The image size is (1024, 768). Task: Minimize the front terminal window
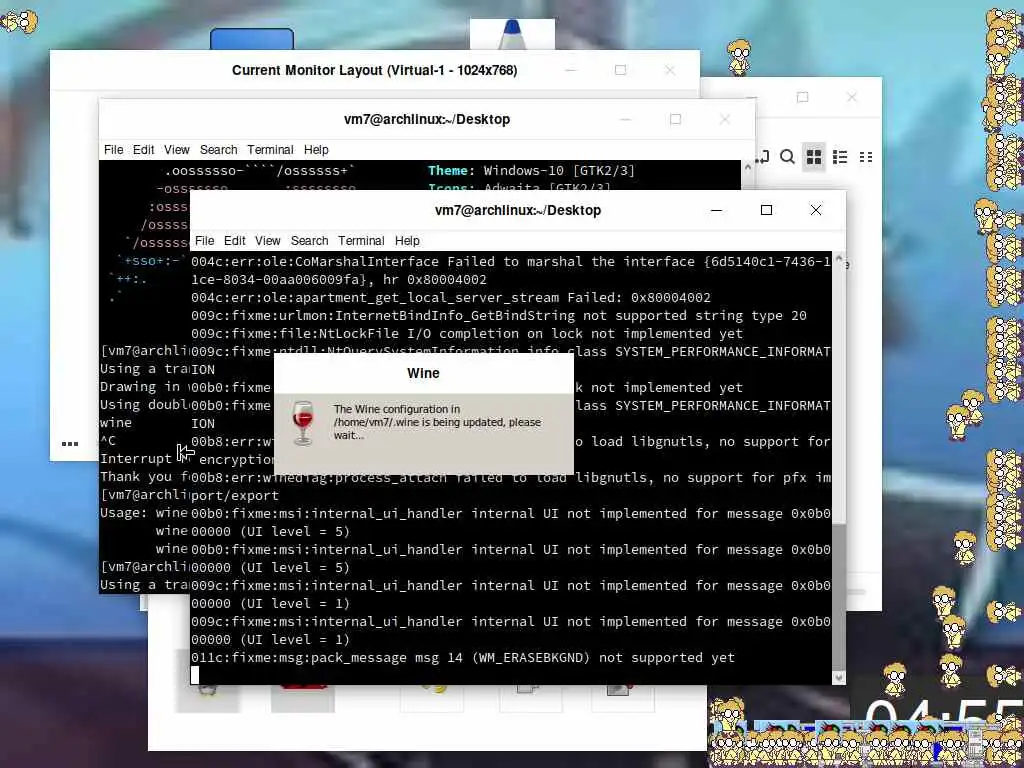[716, 210]
